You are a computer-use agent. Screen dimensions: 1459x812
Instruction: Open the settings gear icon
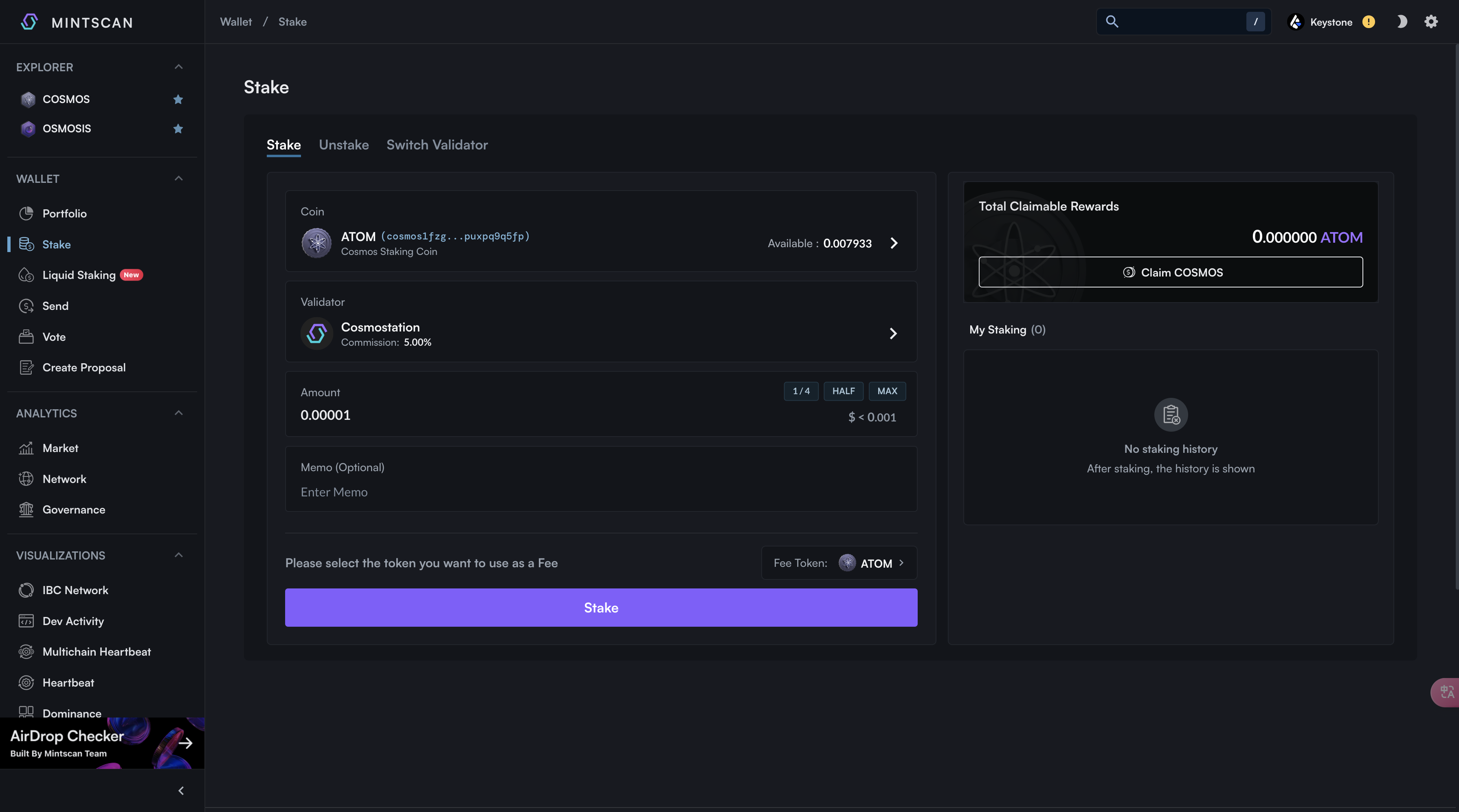point(1430,22)
